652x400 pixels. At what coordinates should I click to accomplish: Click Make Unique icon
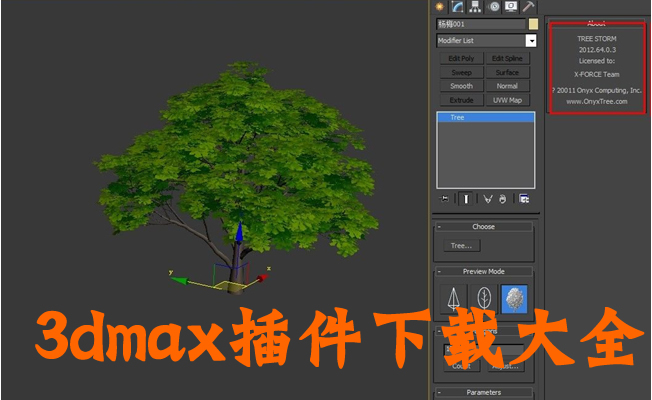(488, 199)
